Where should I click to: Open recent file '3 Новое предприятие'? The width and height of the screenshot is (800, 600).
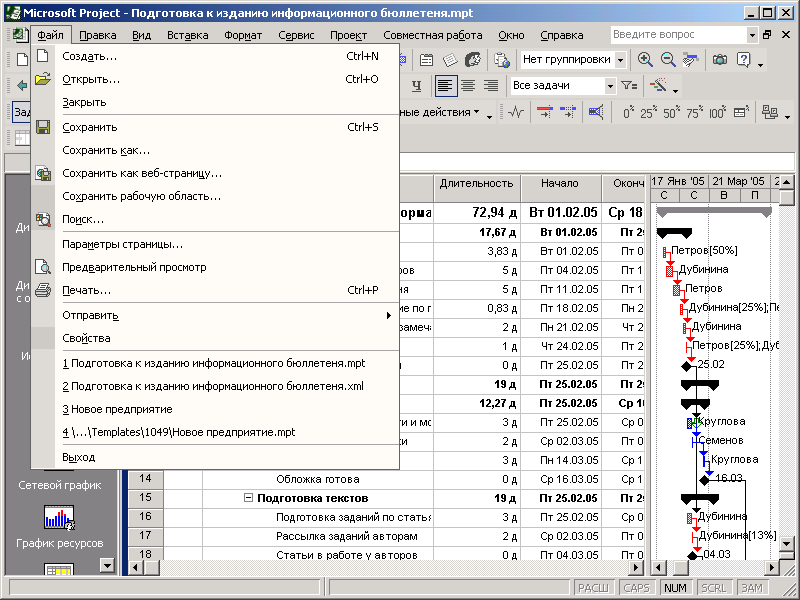(x=215, y=409)
